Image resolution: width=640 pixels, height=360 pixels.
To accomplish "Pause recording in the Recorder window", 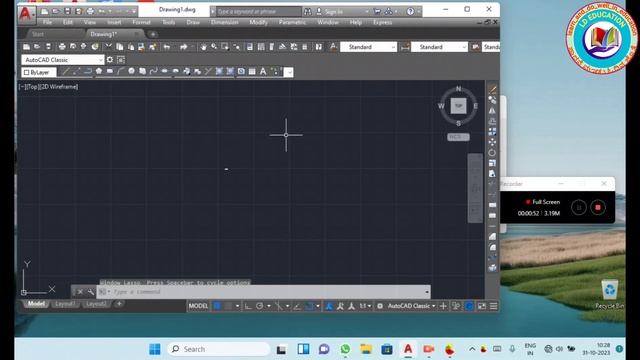I will [x=579, y=207].
